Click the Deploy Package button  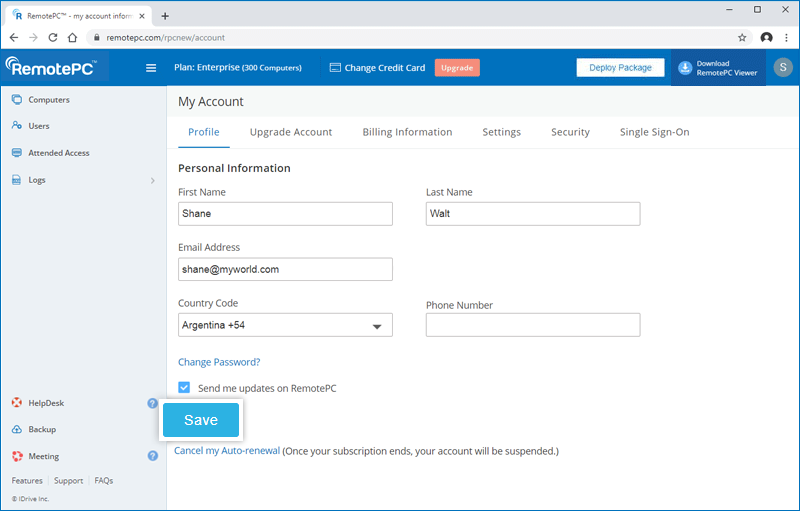620,67
